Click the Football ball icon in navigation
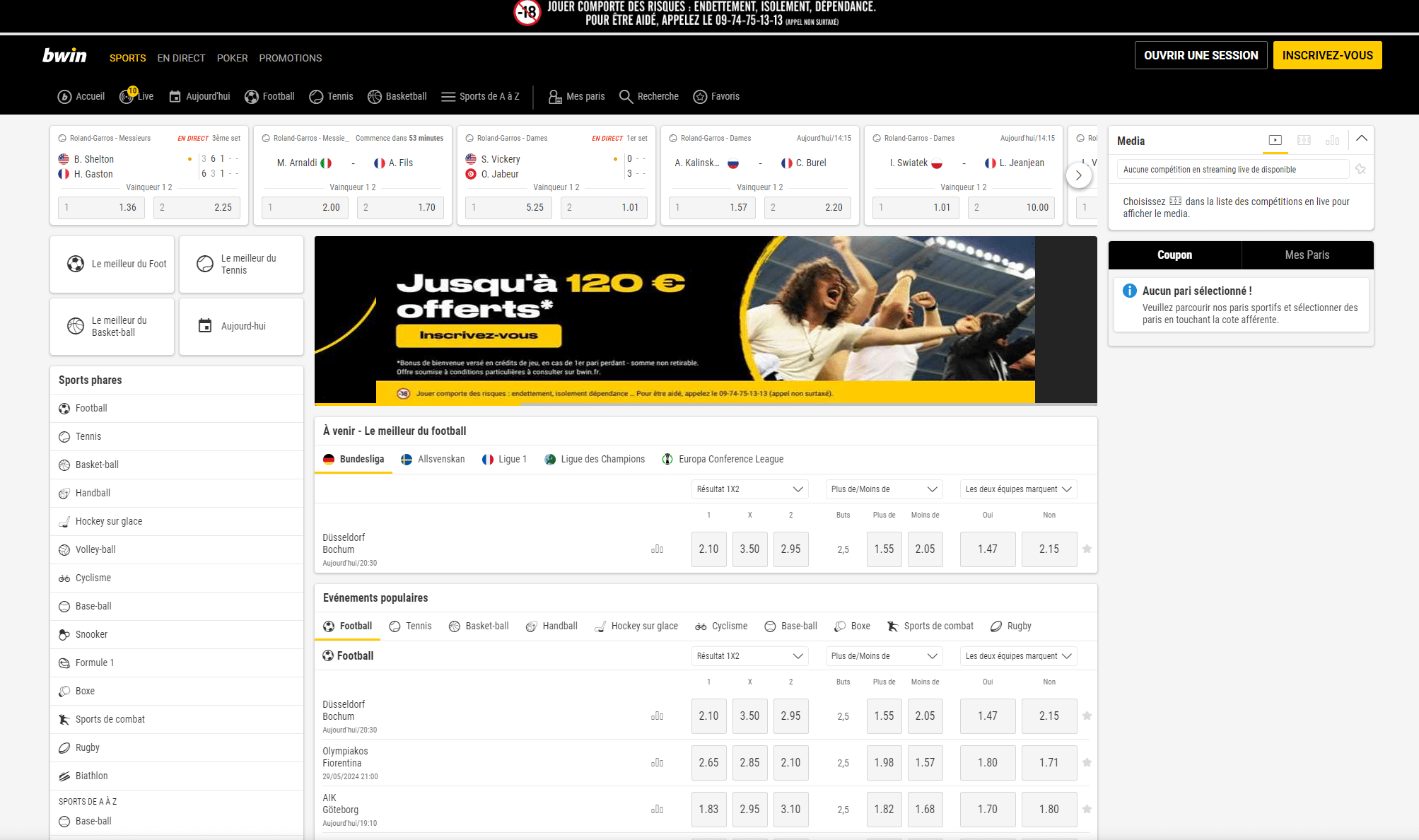The width and height of the screenshot is (1419, 840). click(252, 97)
